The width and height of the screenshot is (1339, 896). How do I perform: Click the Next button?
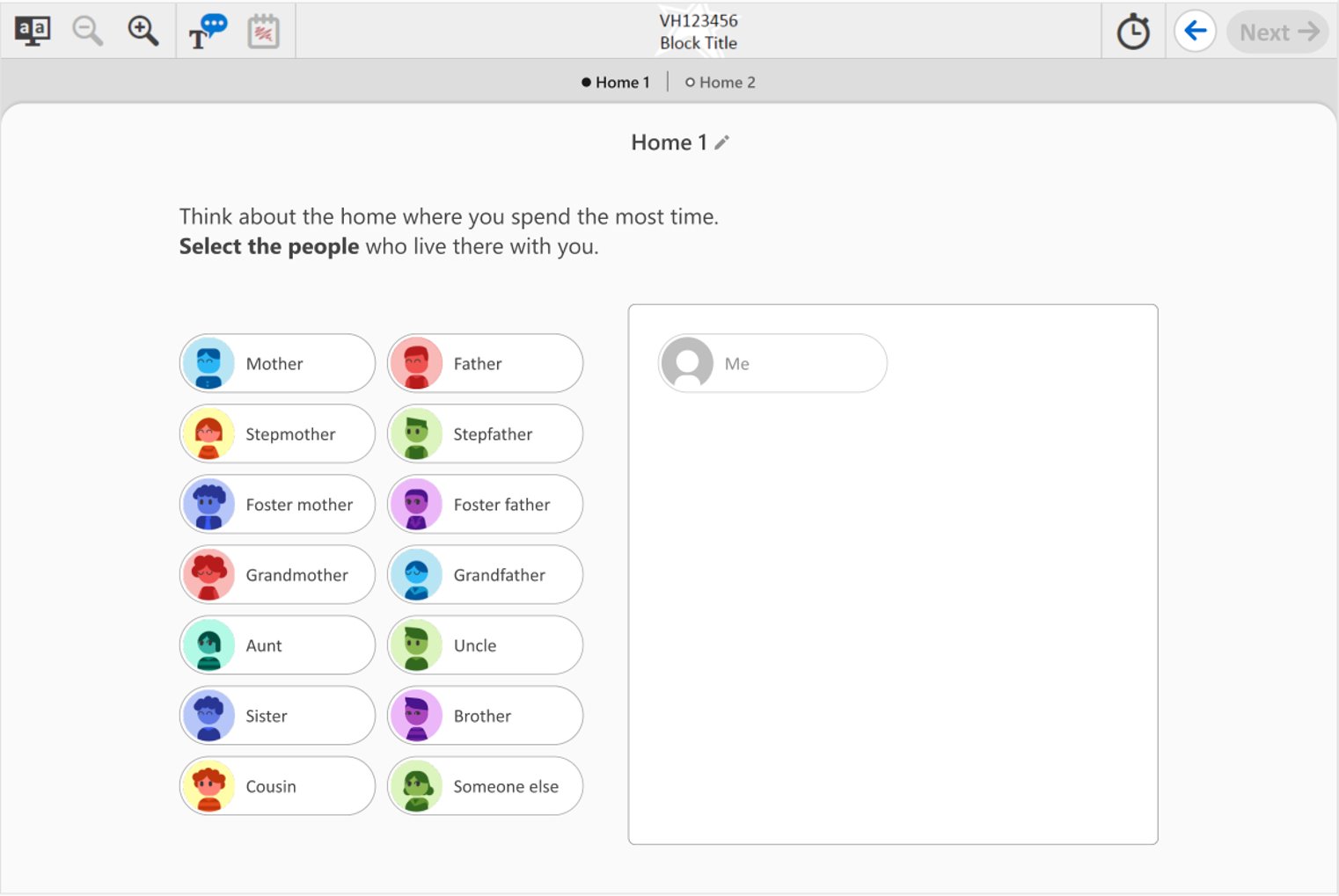(x=1277, y=33)
